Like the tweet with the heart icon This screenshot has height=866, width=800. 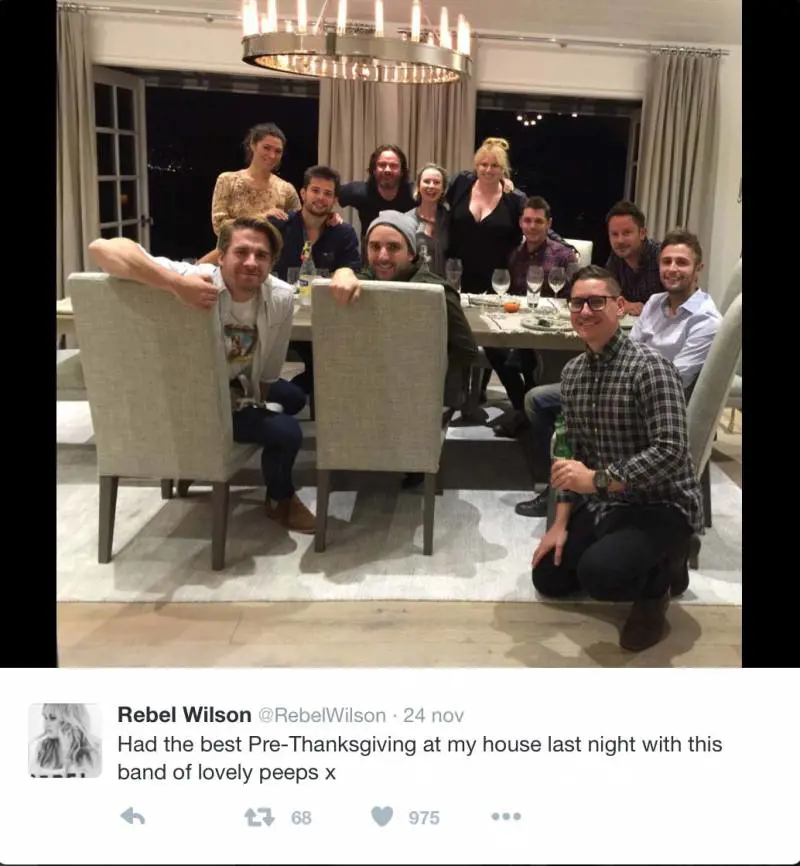(382, 816)
